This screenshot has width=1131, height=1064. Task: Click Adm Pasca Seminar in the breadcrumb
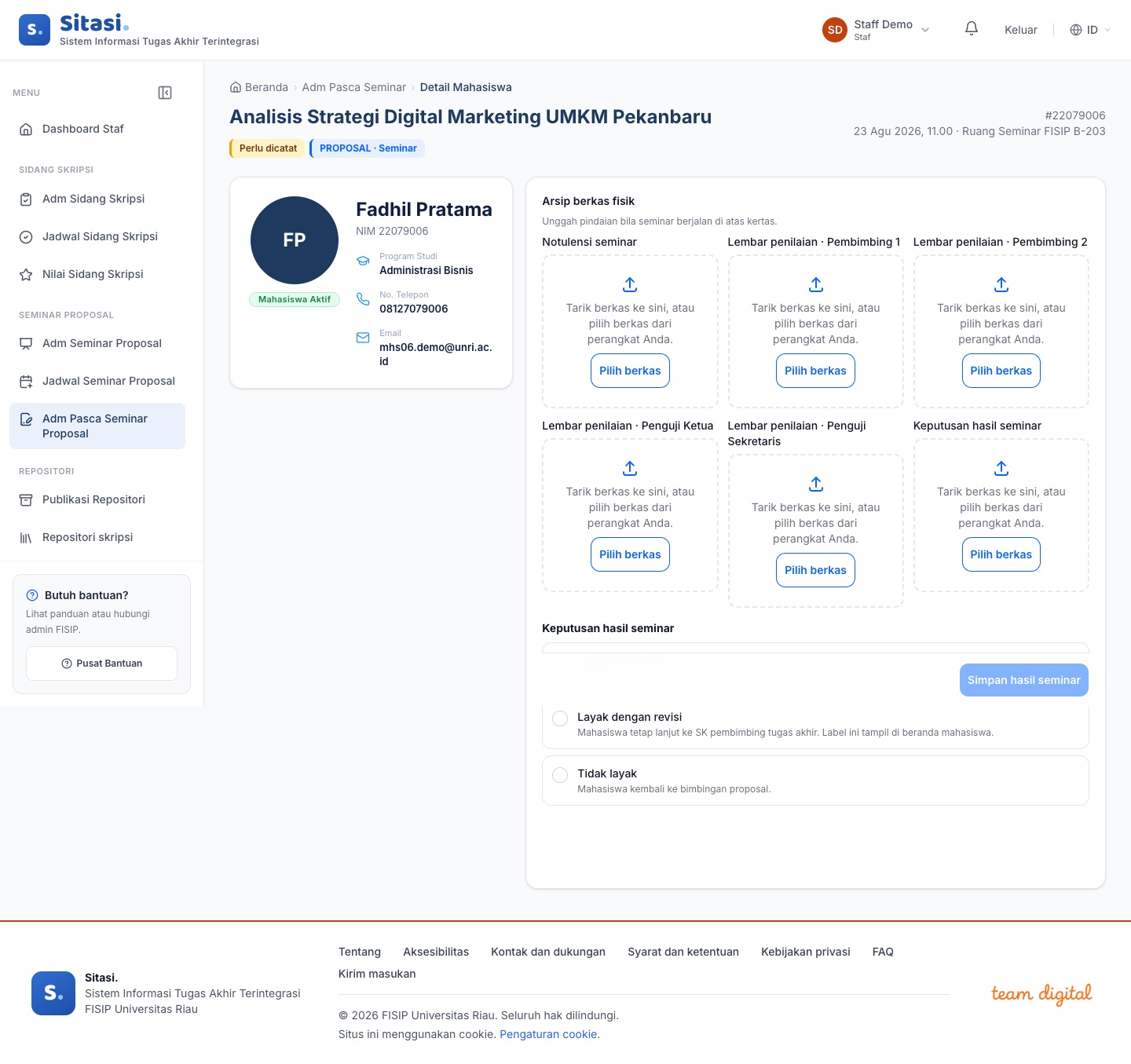pos(354,87)
